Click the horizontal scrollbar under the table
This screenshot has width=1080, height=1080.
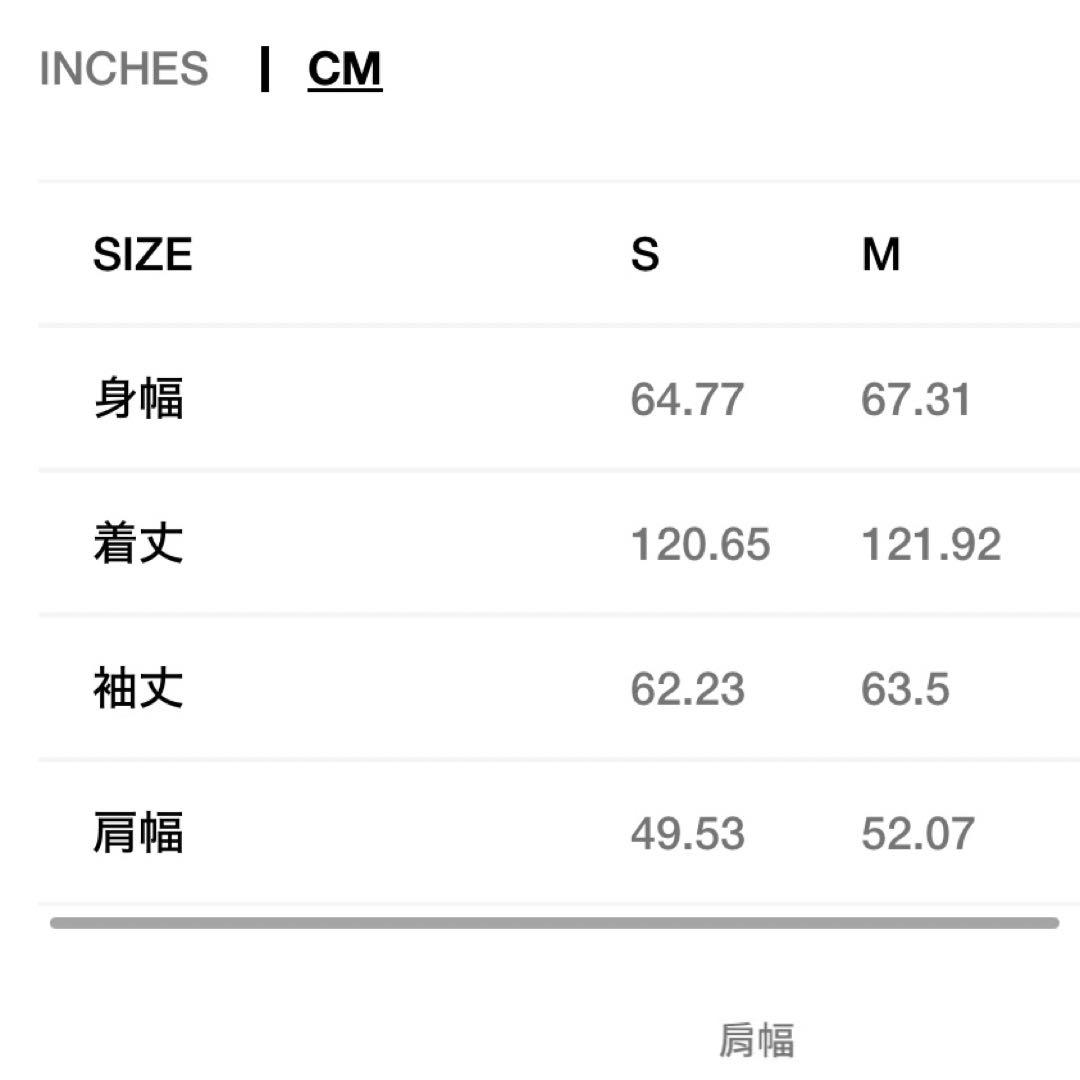coord(554,923)
